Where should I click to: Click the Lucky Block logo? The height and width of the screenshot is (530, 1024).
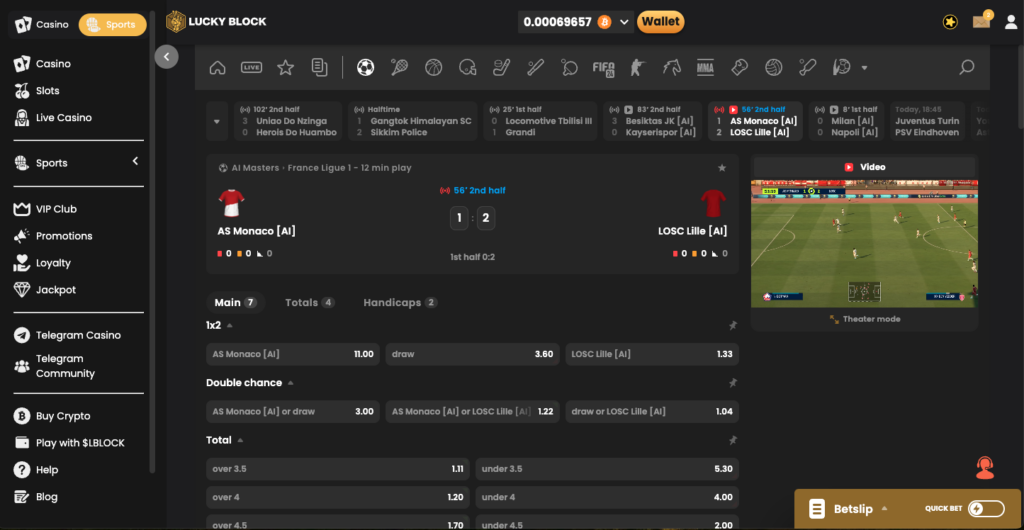[216, 22]
